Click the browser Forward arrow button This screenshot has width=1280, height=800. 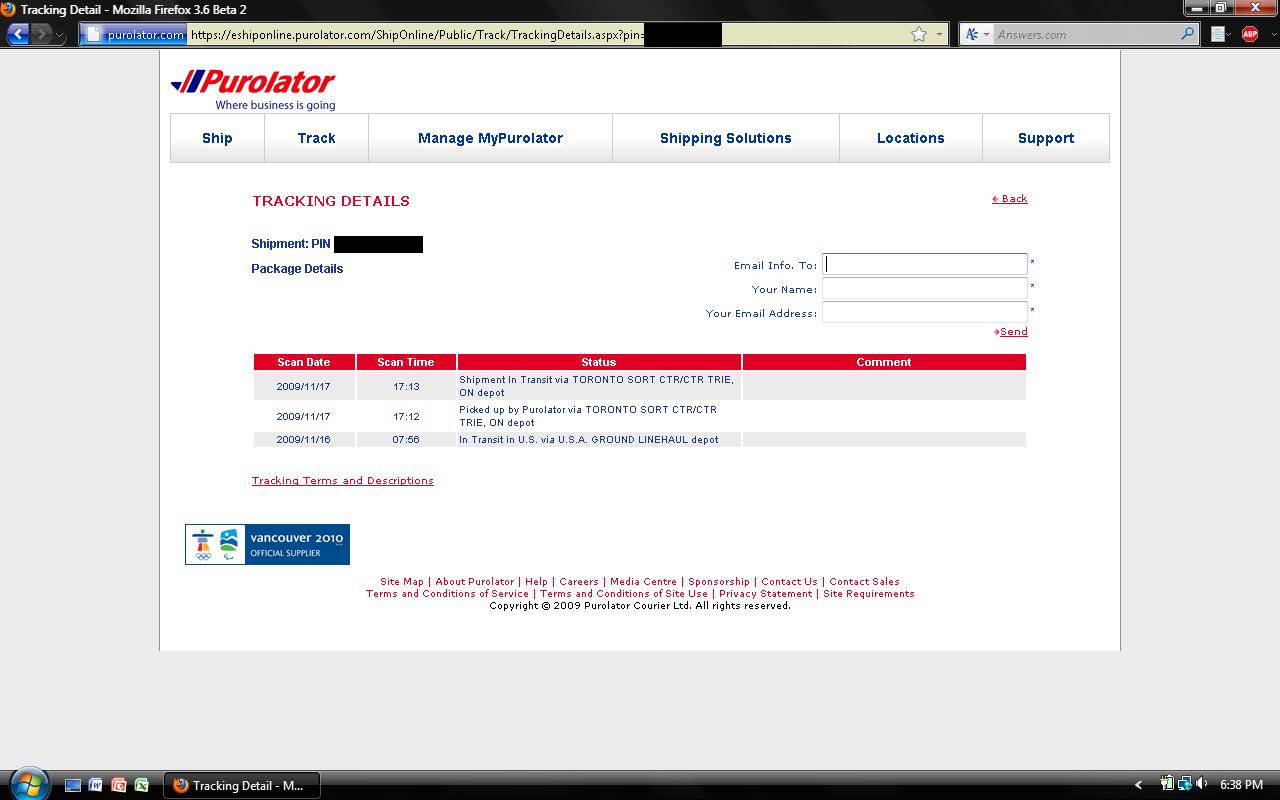[x=41, y=34]
